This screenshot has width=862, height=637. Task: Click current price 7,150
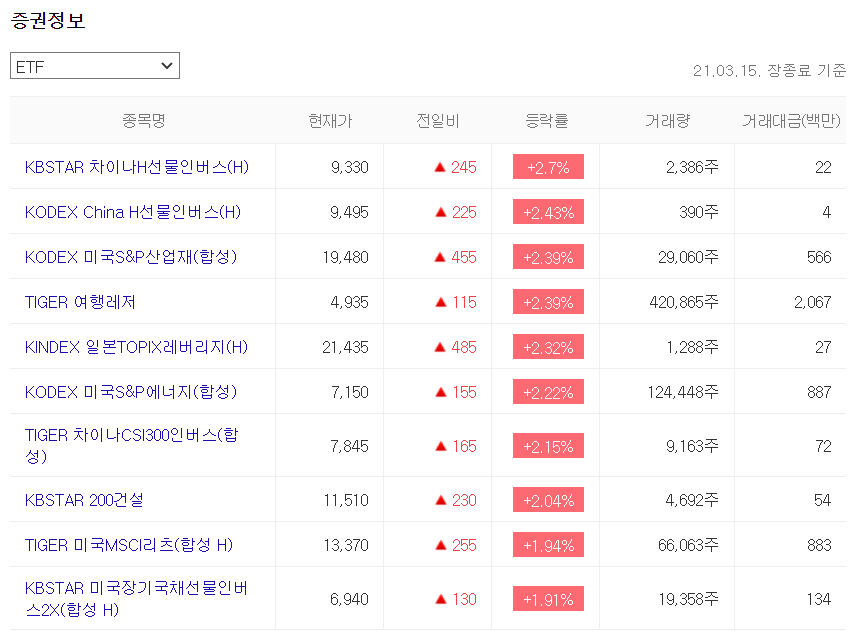point(350,392)
